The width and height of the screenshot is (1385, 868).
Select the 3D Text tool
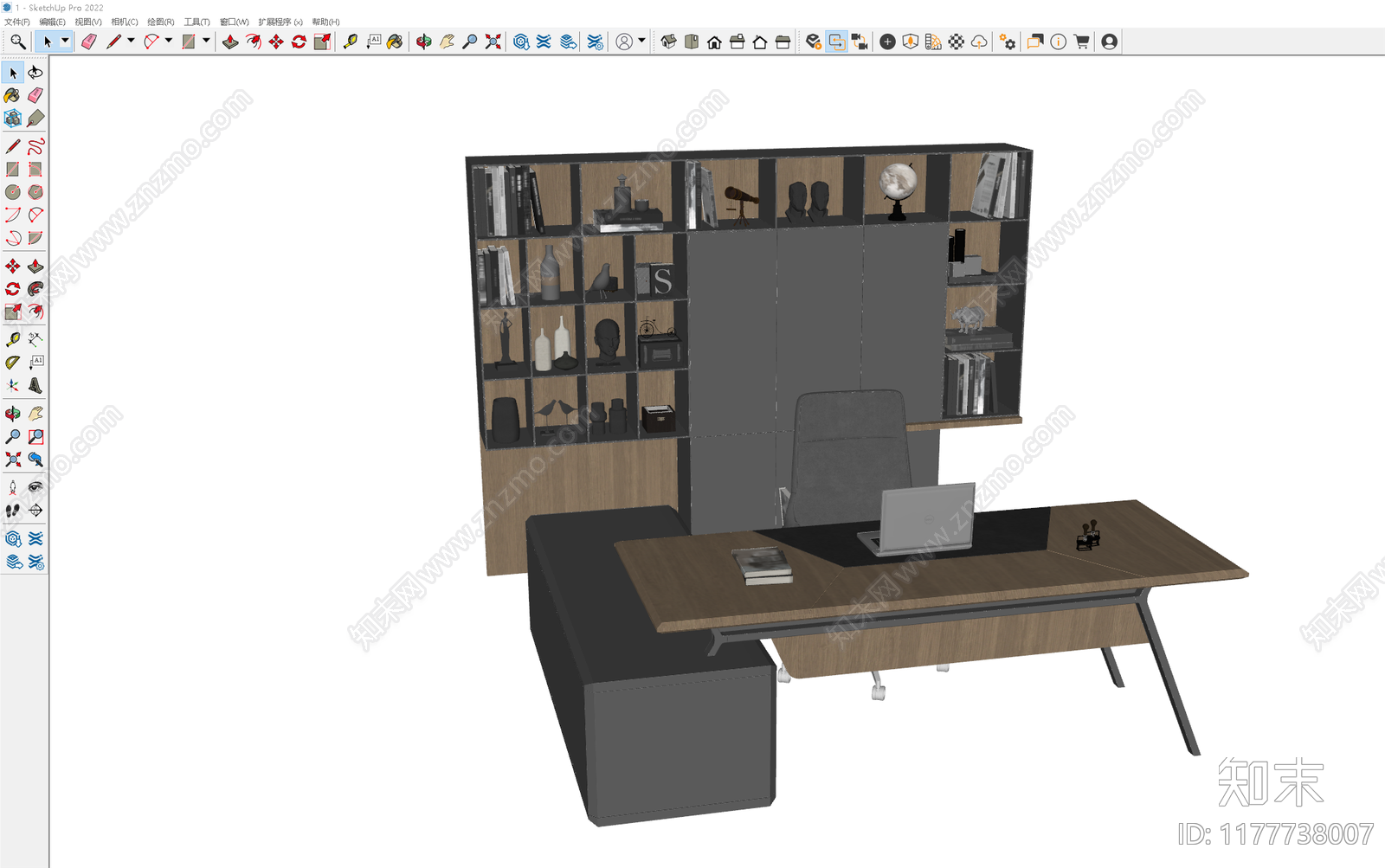(35, 386)
